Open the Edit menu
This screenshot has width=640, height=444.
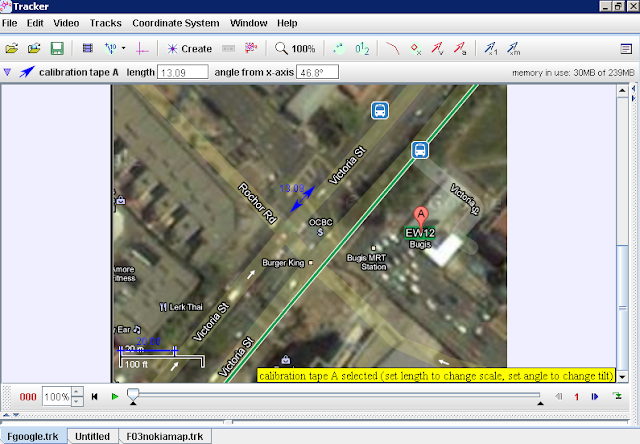point(35,23)
